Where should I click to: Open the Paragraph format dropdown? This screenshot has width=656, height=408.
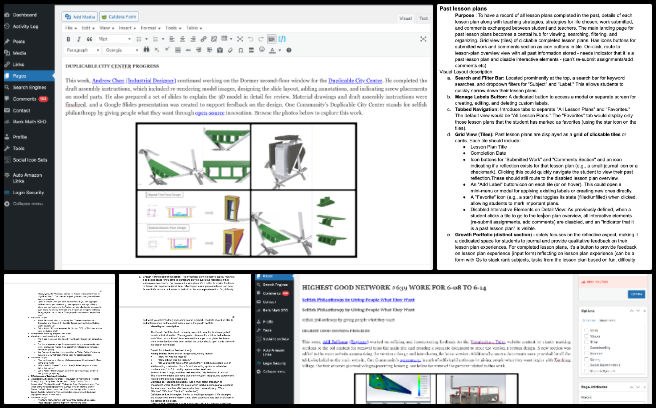pyautogui.click(x=82, y=50)
